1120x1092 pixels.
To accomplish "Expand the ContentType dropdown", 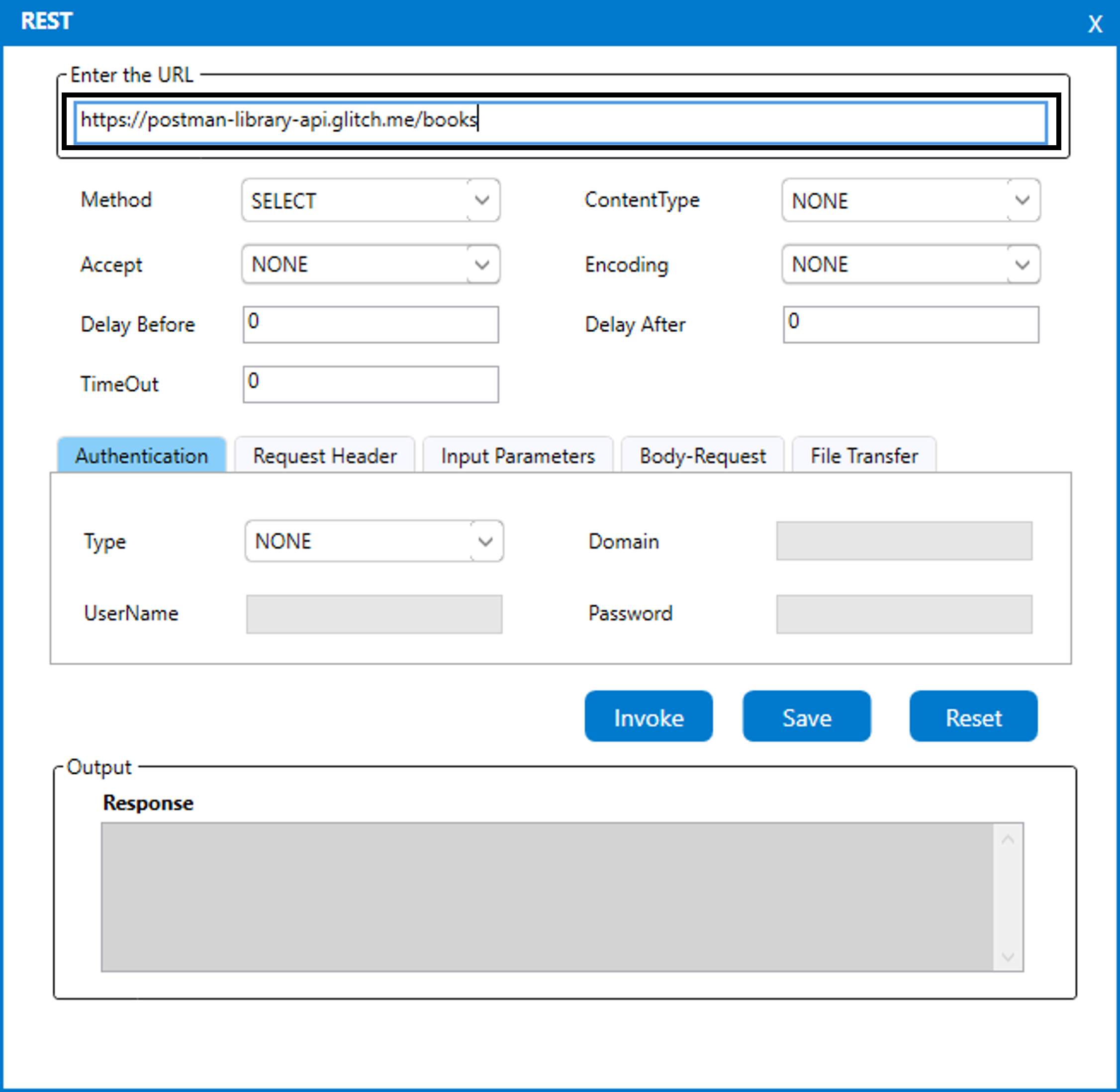I will [x=910, y=200].
